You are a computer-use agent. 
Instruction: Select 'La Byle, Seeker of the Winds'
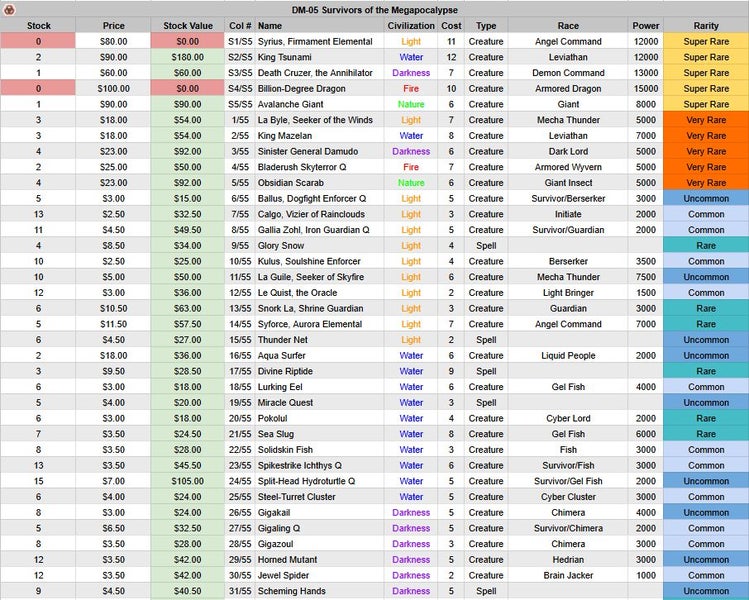(320, 120)
